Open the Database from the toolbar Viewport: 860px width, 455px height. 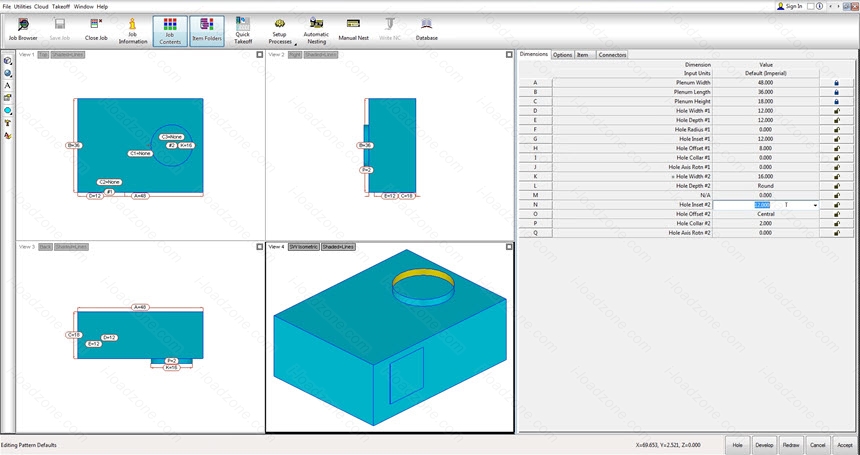point(426,30)
